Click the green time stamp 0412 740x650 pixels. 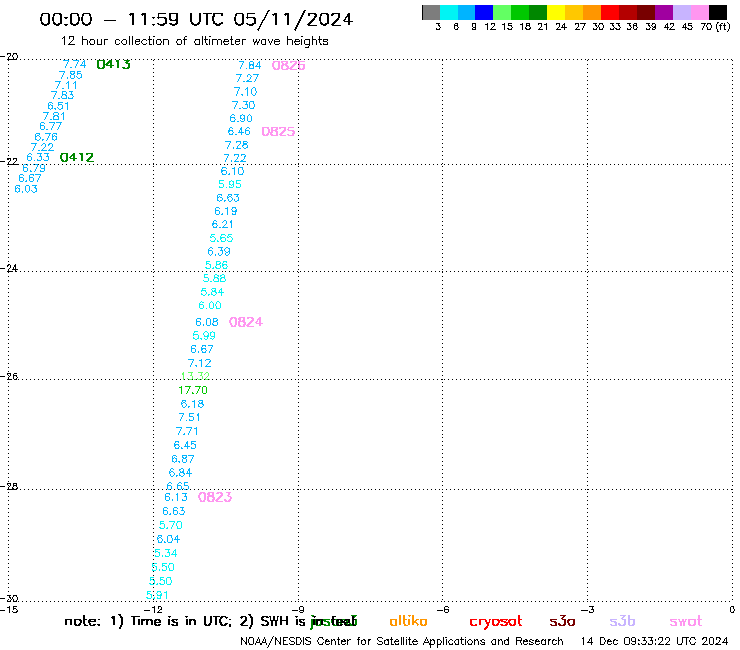click(77, 157)
